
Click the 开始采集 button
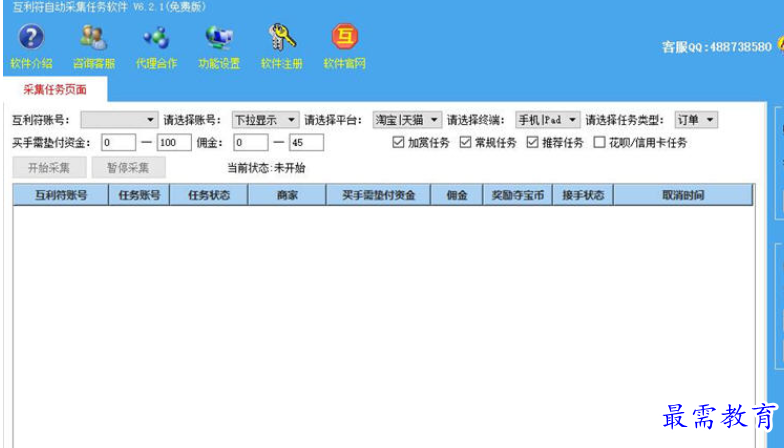coord(49,168)
